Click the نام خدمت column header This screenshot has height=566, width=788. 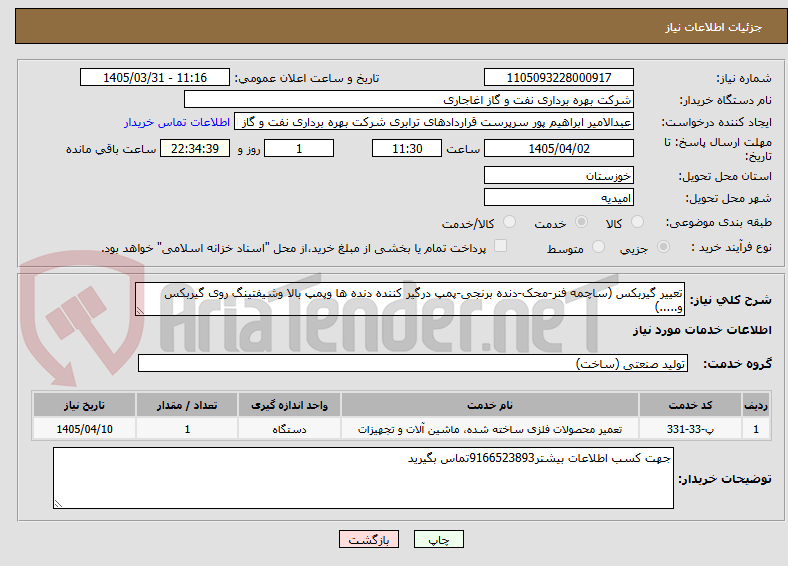[490, 405]
